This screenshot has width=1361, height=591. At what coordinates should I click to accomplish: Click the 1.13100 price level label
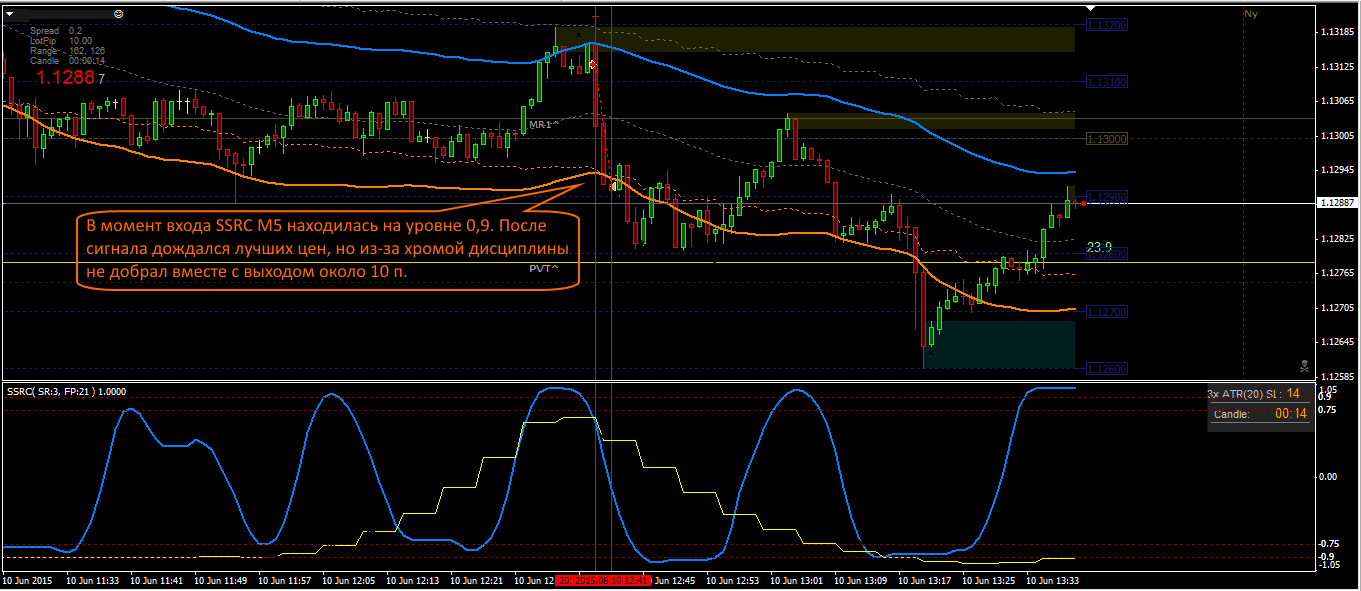click(x=1107, y=82)
